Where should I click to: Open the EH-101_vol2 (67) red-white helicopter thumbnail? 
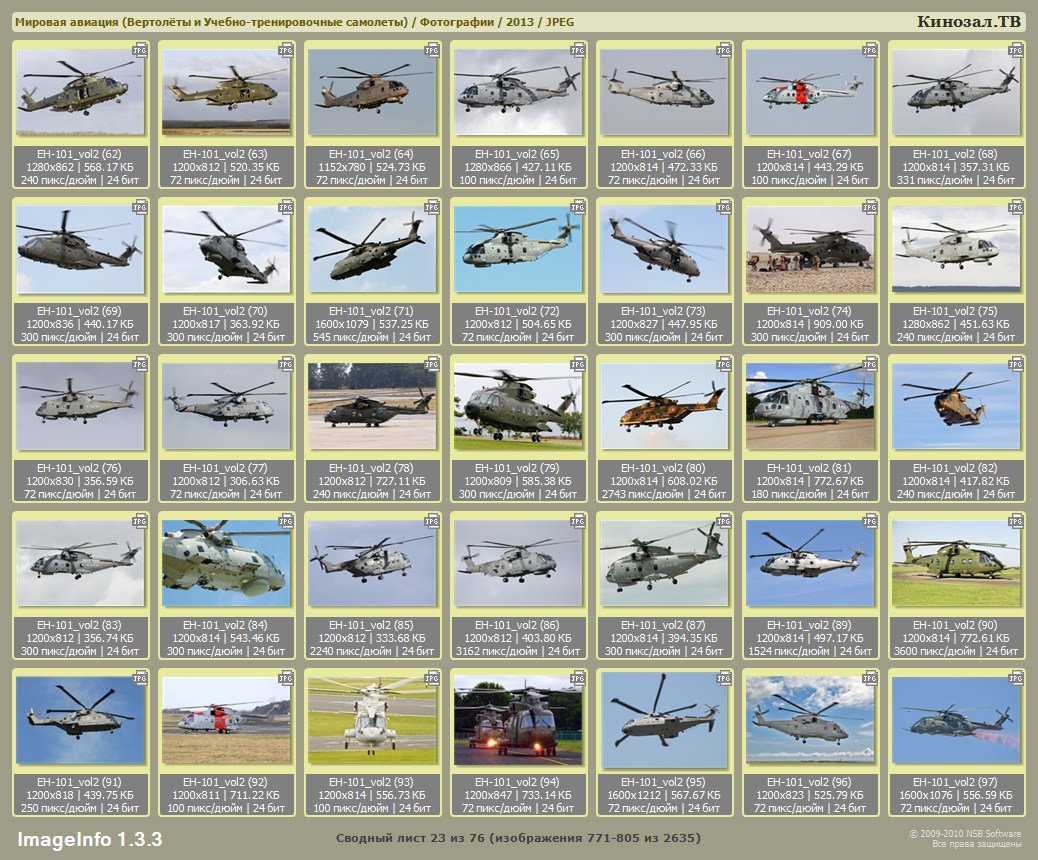pyautogui.click(x=809, y=92)
